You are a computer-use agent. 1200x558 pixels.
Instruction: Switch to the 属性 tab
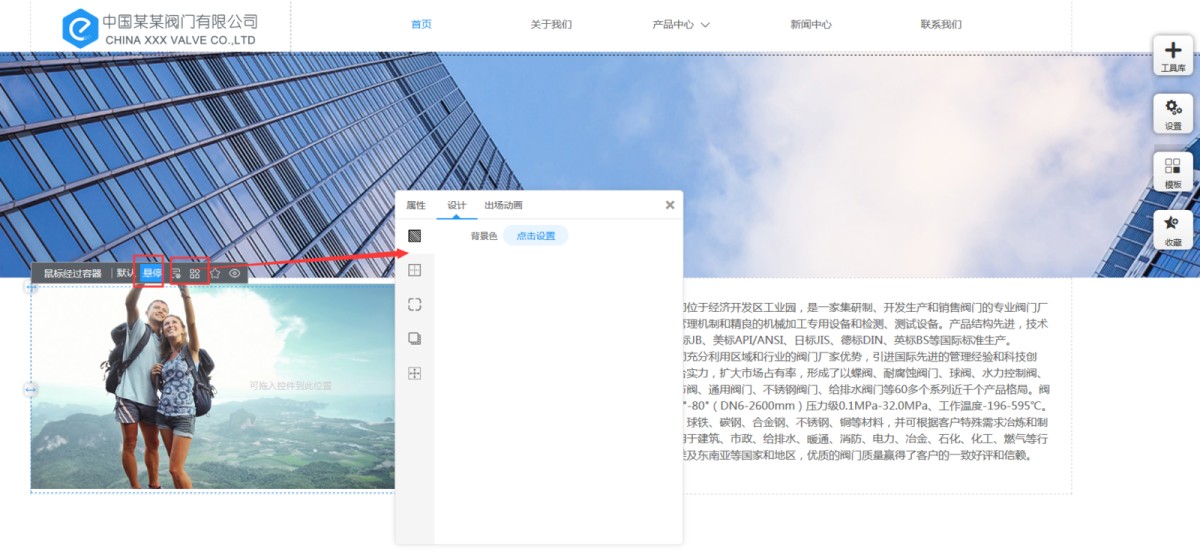point(416,205)
